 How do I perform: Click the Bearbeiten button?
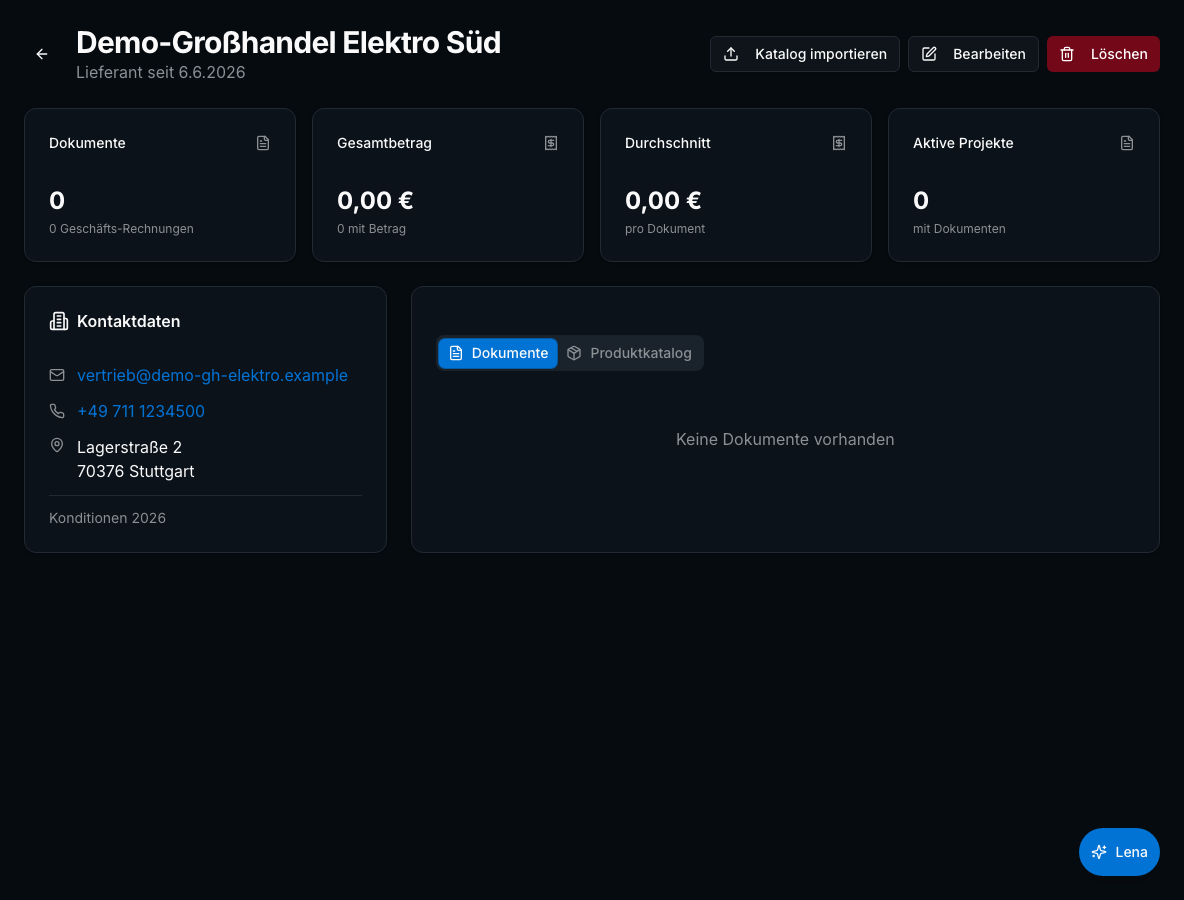[x=973, y=54]
